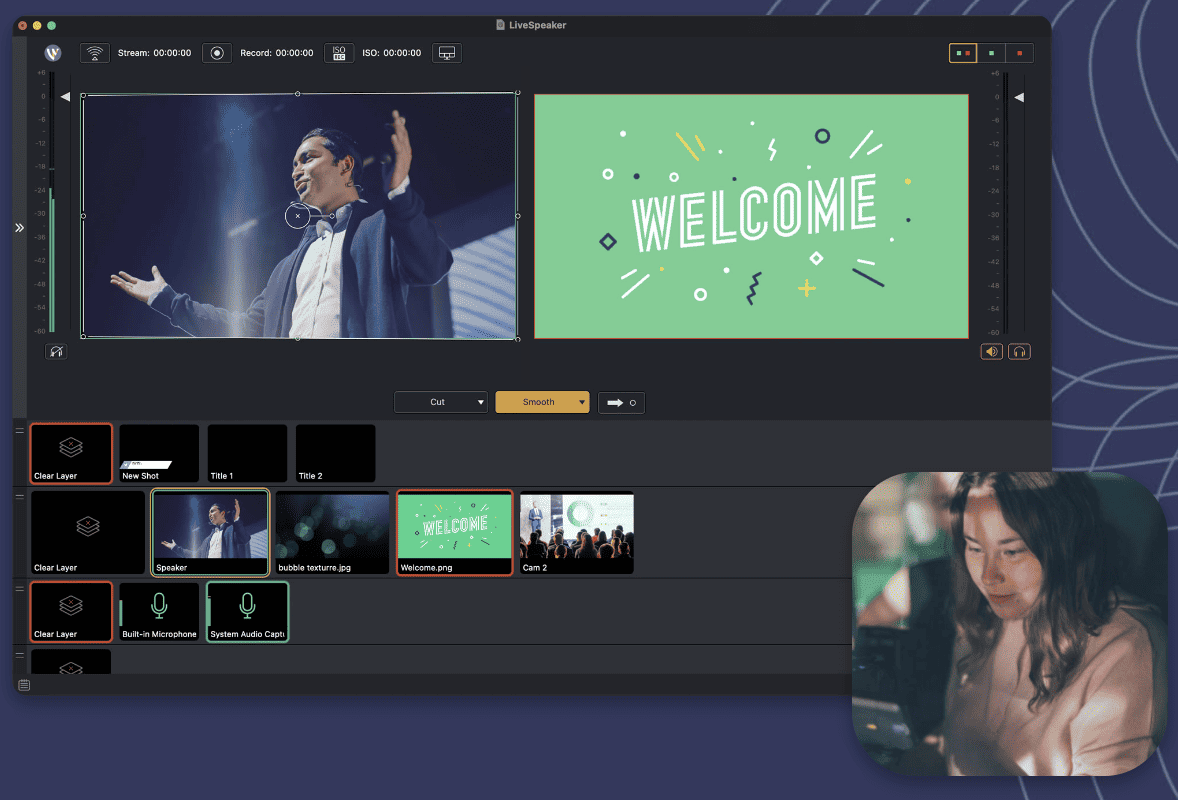The width and height of the screenshot is (1178, 800).
Task: Activate ISO recording with the ISO icon
Action: (x=339, y=53)
